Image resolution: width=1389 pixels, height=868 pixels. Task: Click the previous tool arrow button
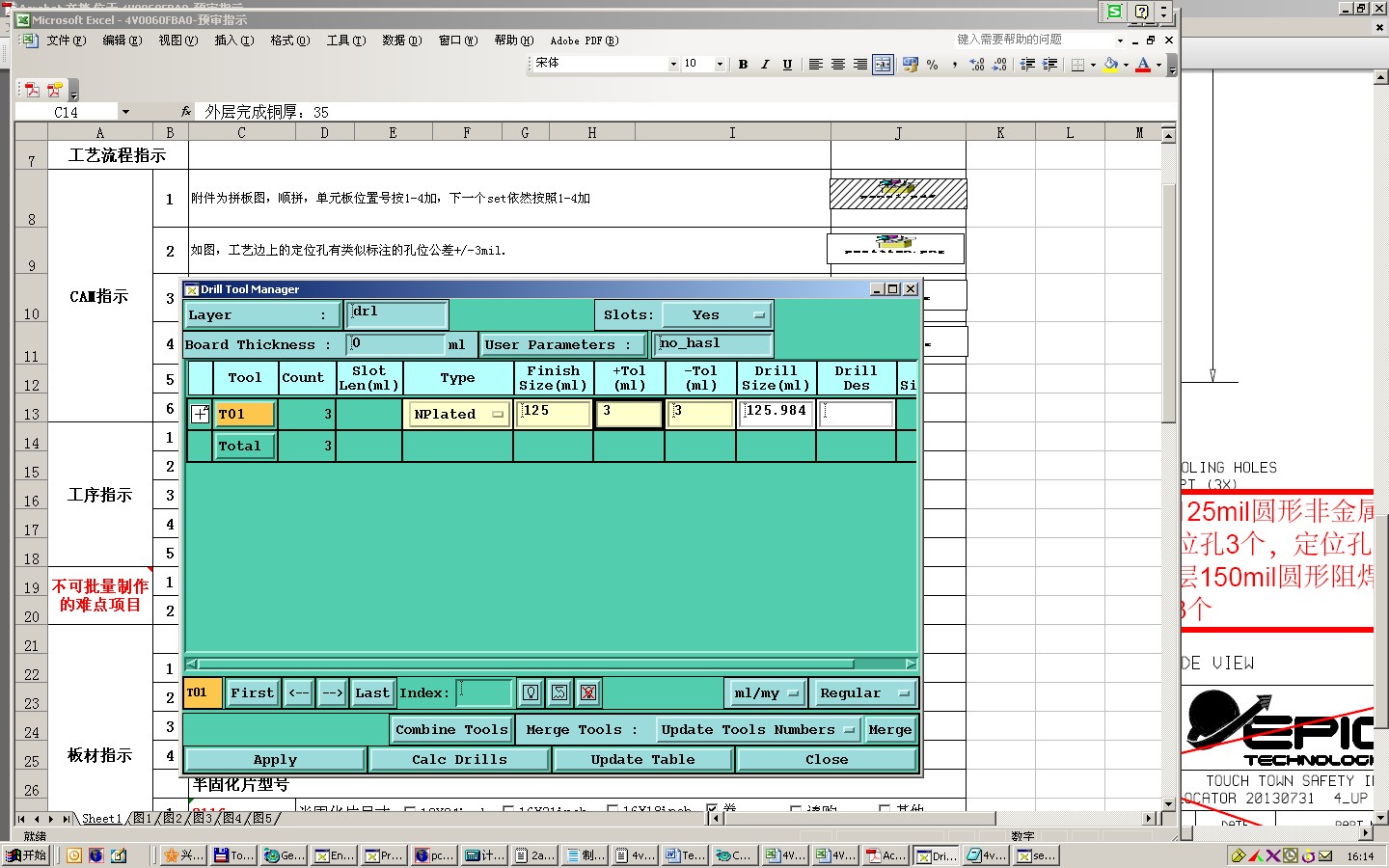coord(299,692)
